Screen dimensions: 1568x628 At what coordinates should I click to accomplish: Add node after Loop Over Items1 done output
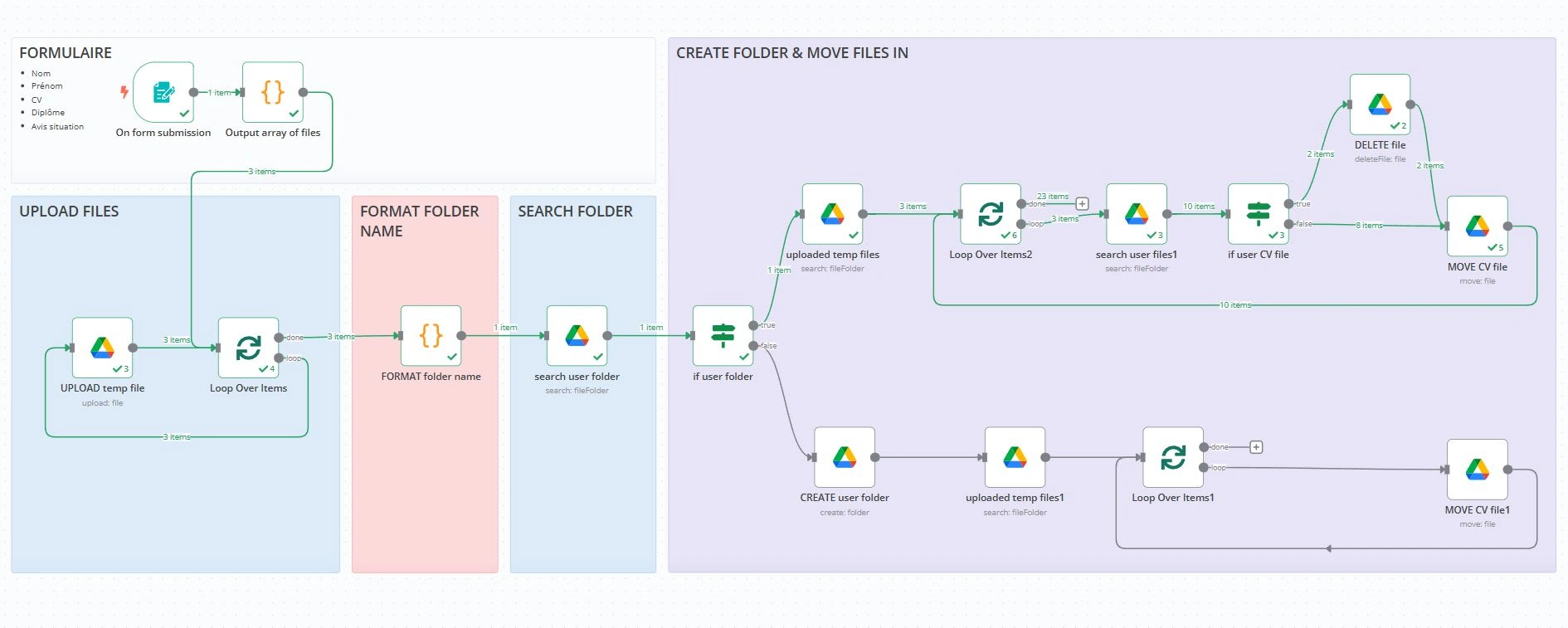coord(1256,447)
